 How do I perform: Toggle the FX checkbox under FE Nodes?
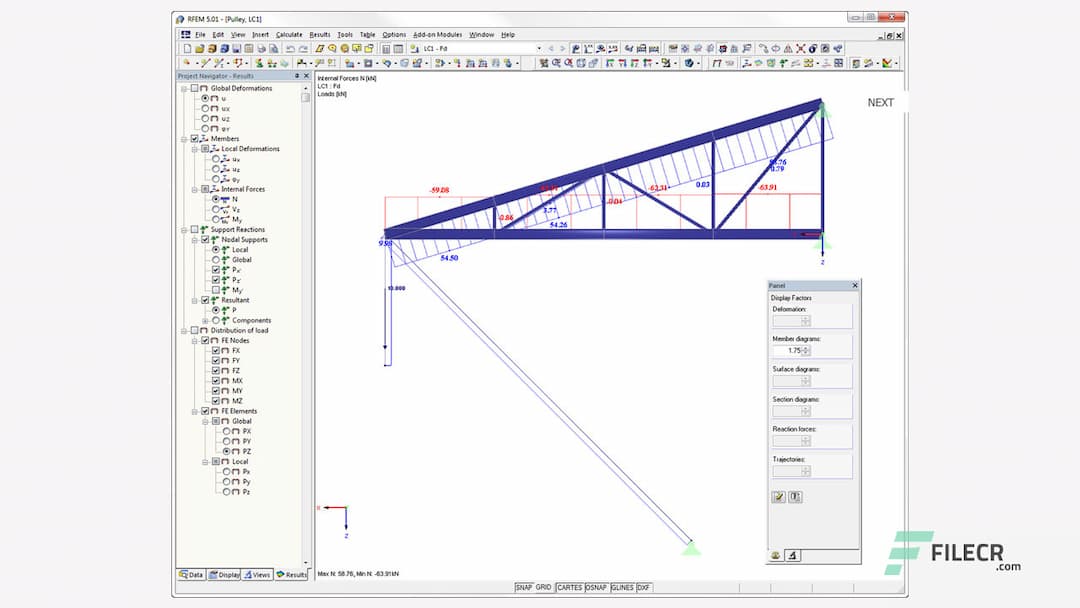click(x=216, y=350)
